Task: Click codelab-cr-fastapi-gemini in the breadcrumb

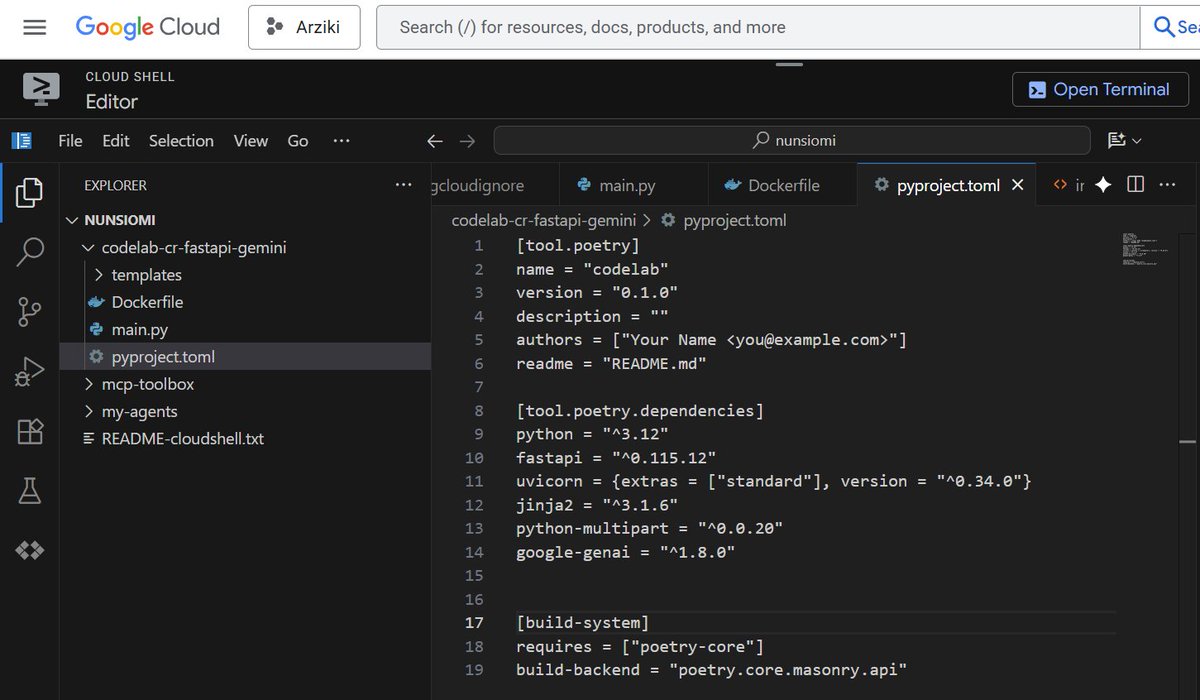Action: pos(543,220)
